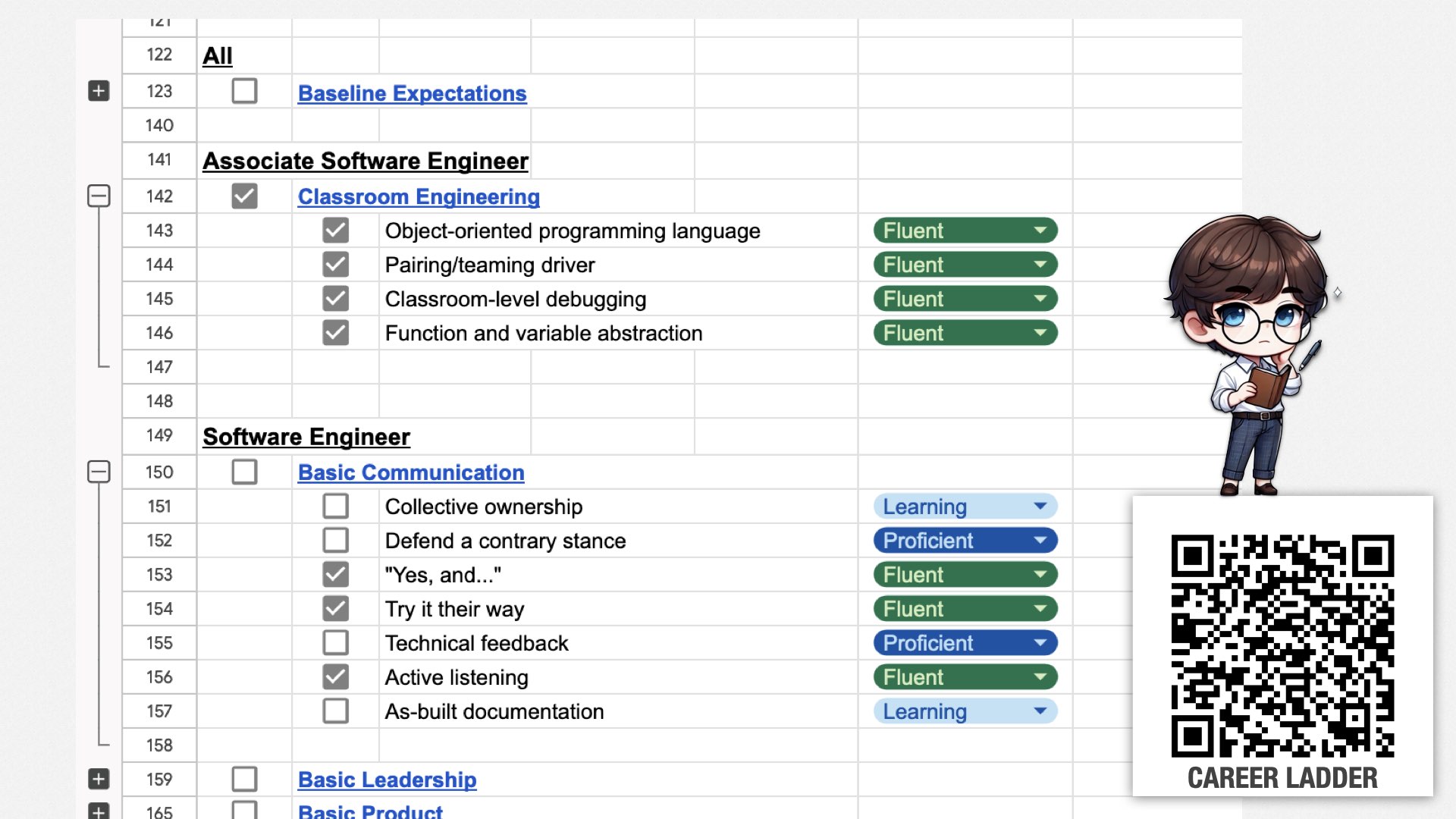Open Fluent dropdown for Pairing/teaming driver
1456x819 pixels.
pyautogui.click(x=965, y=265)
